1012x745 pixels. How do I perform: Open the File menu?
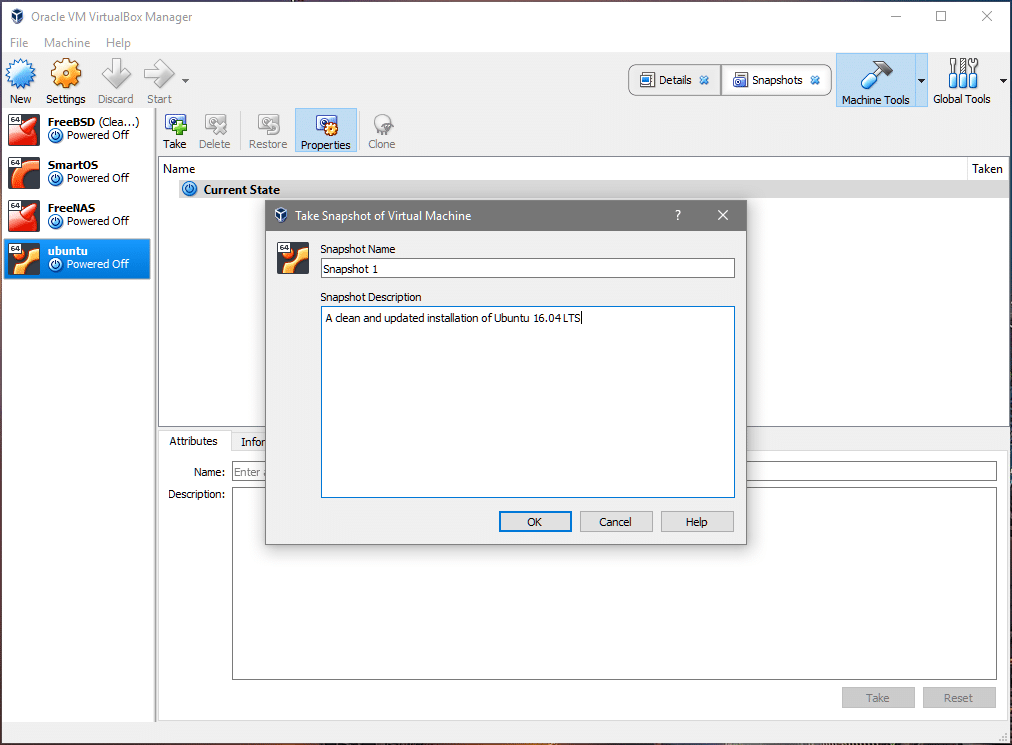click(19, 43)
